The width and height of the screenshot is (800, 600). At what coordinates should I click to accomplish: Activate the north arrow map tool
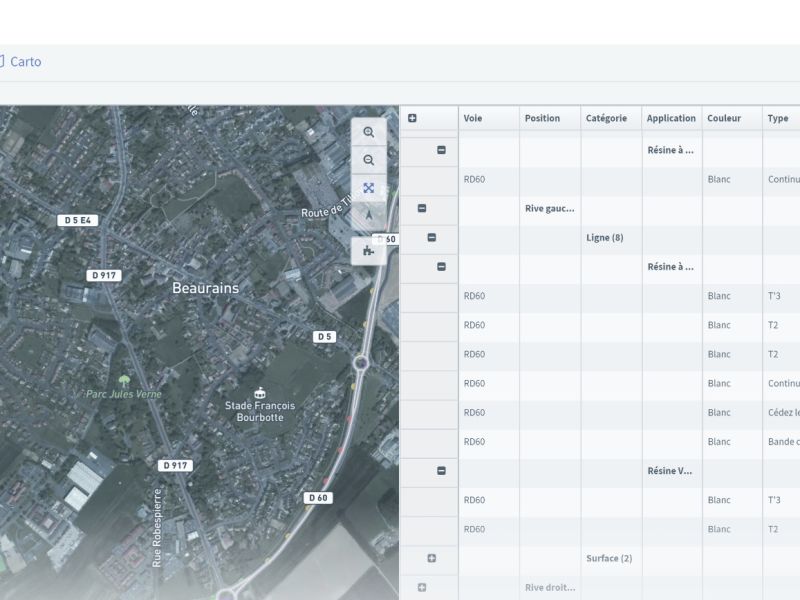368,215
